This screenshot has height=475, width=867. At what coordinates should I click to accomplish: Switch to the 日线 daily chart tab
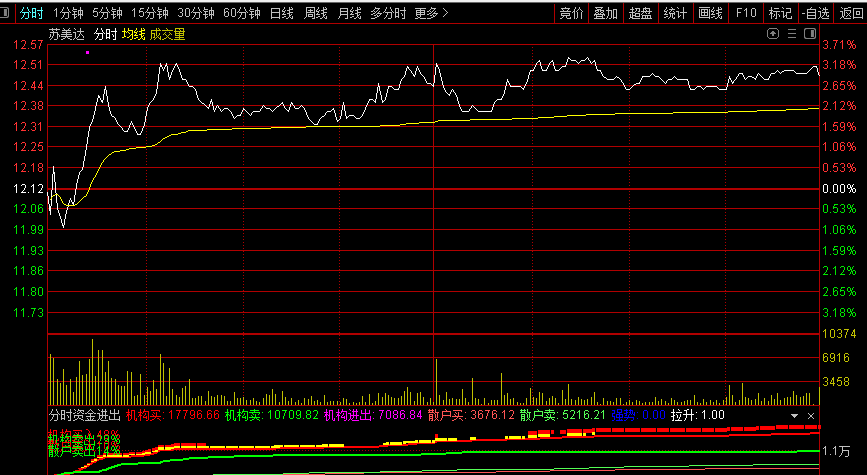pyautogui.click(x=282, y=13)
